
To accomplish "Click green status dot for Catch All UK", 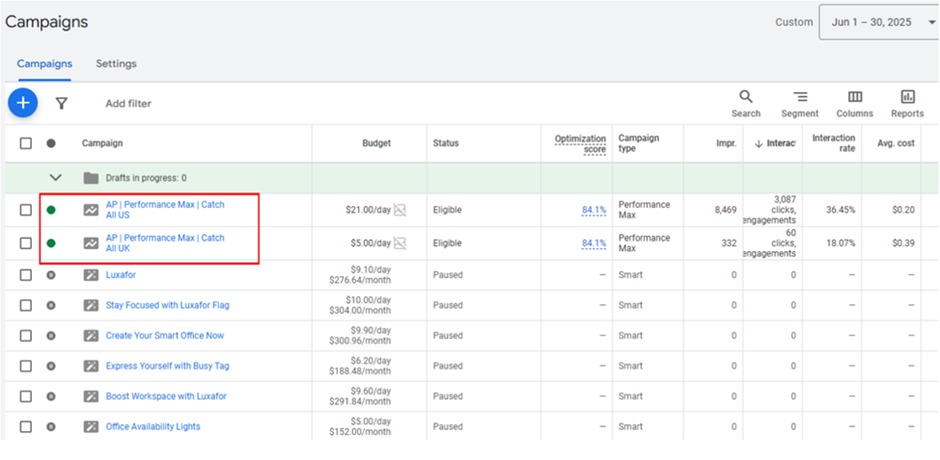I will [51, 243].
